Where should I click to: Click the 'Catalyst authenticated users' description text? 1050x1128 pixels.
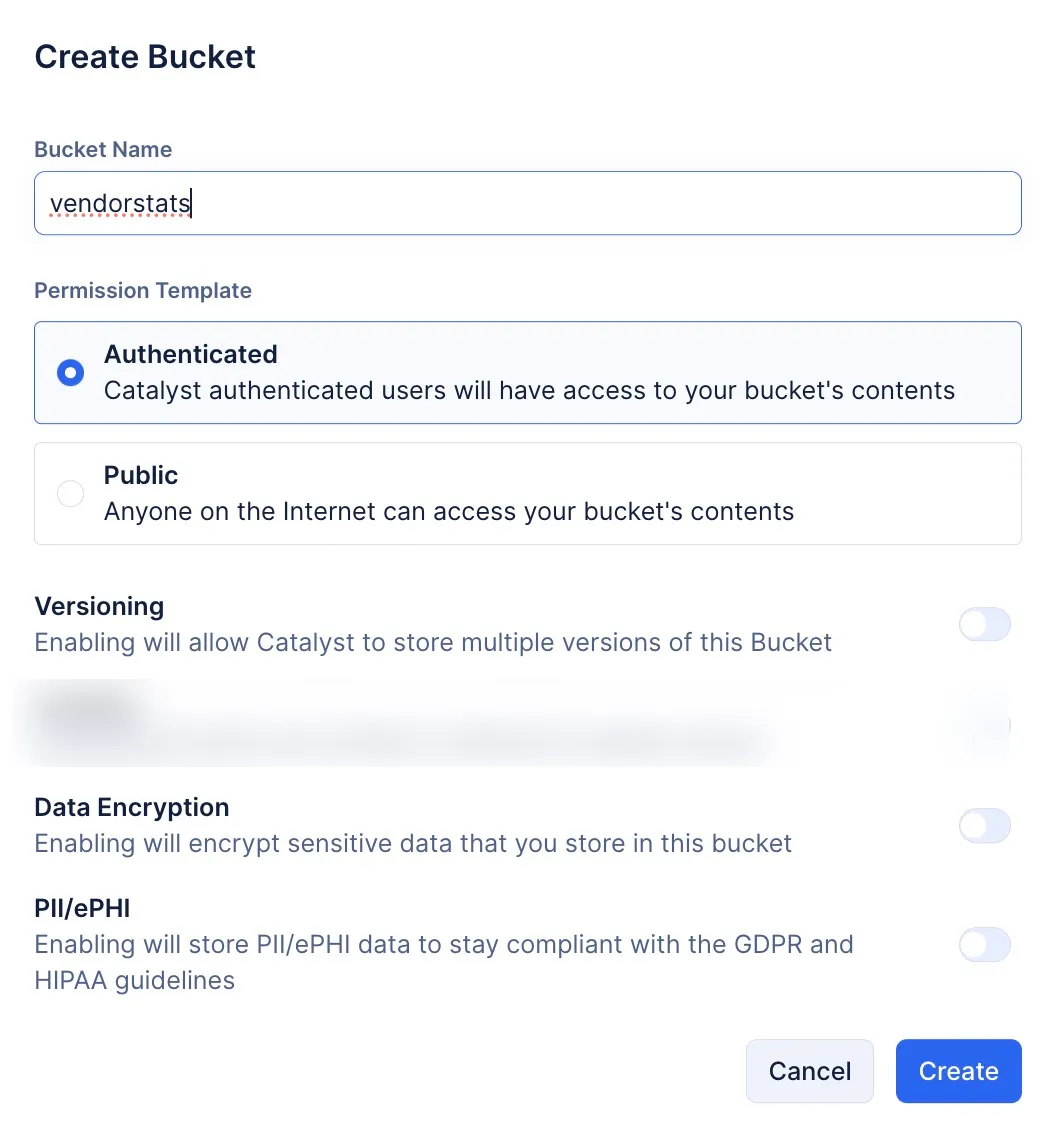point(529,391)
